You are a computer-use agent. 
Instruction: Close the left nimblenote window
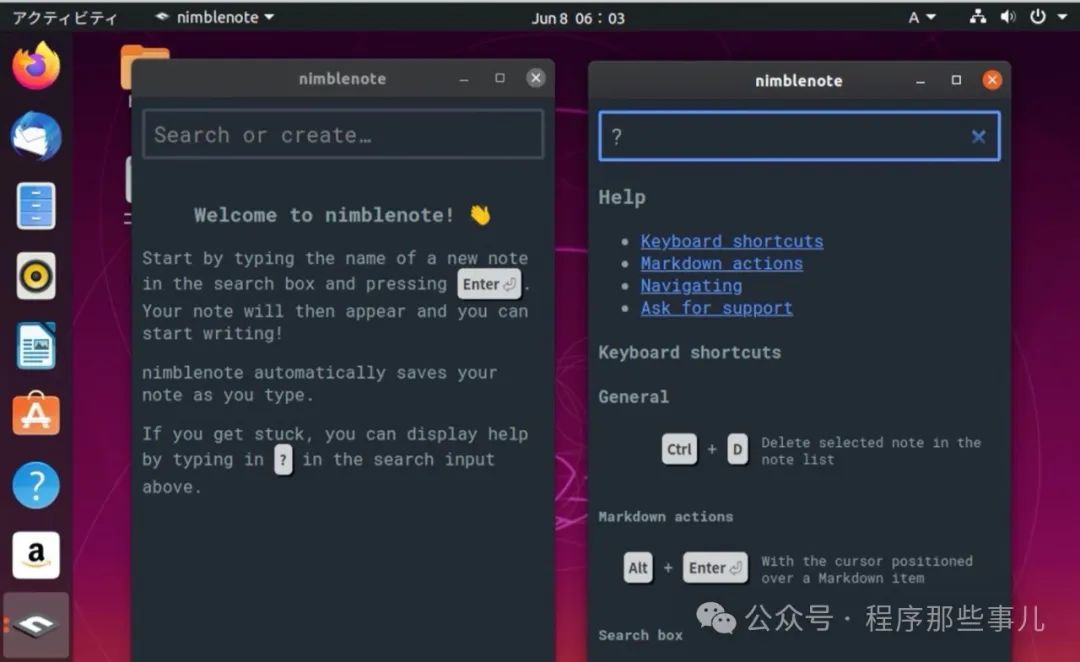click(x=535, y=78)
